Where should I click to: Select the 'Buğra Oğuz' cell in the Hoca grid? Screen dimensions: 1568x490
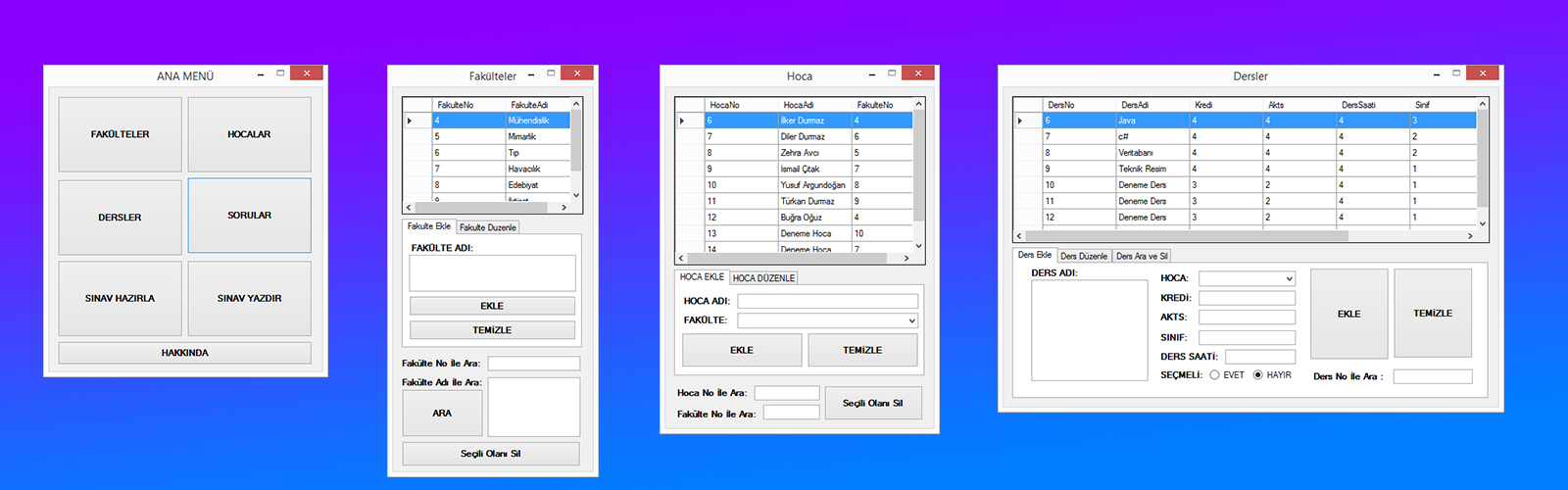pos(814,218)
